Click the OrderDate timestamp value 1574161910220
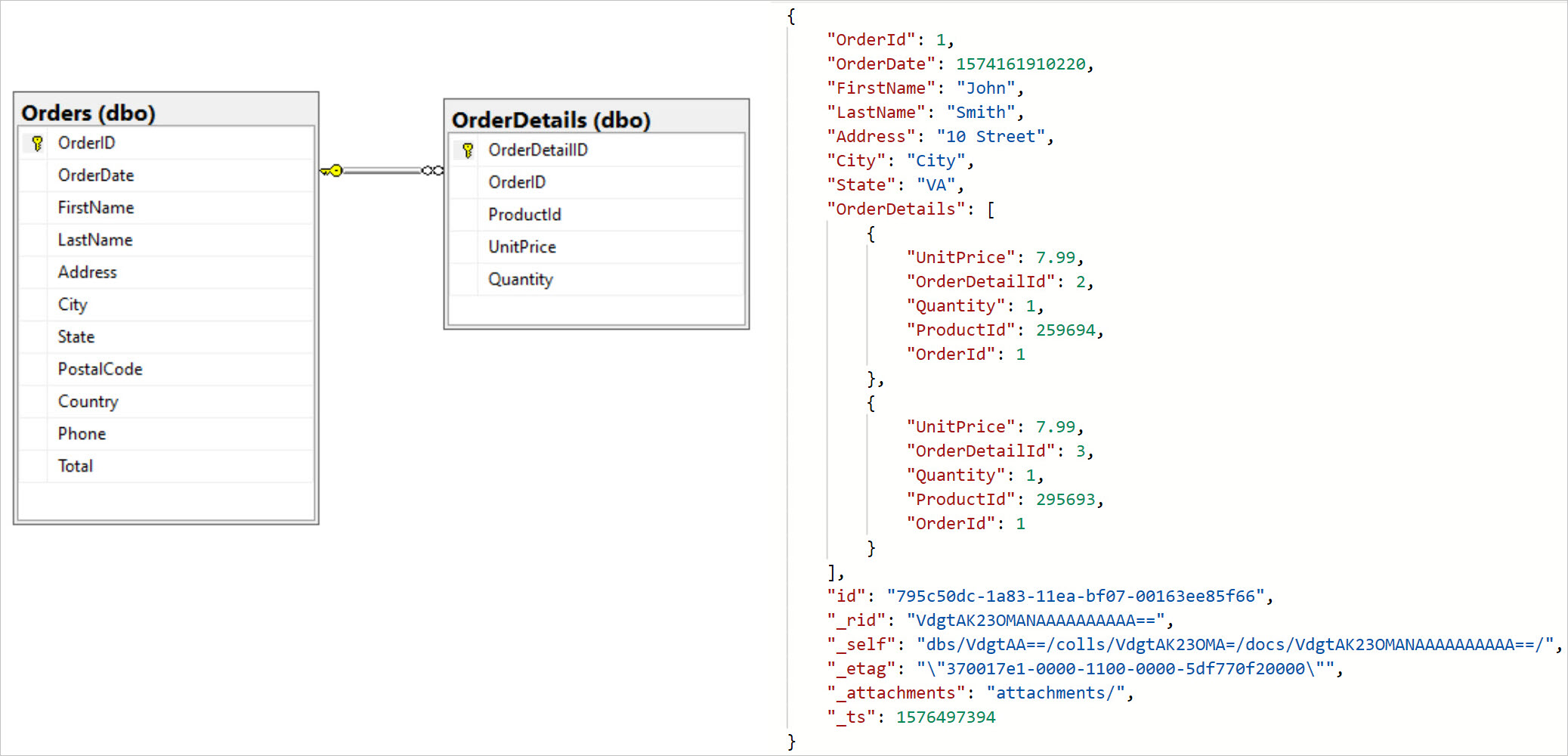 pyautogui.click(x=1020, y=64)
